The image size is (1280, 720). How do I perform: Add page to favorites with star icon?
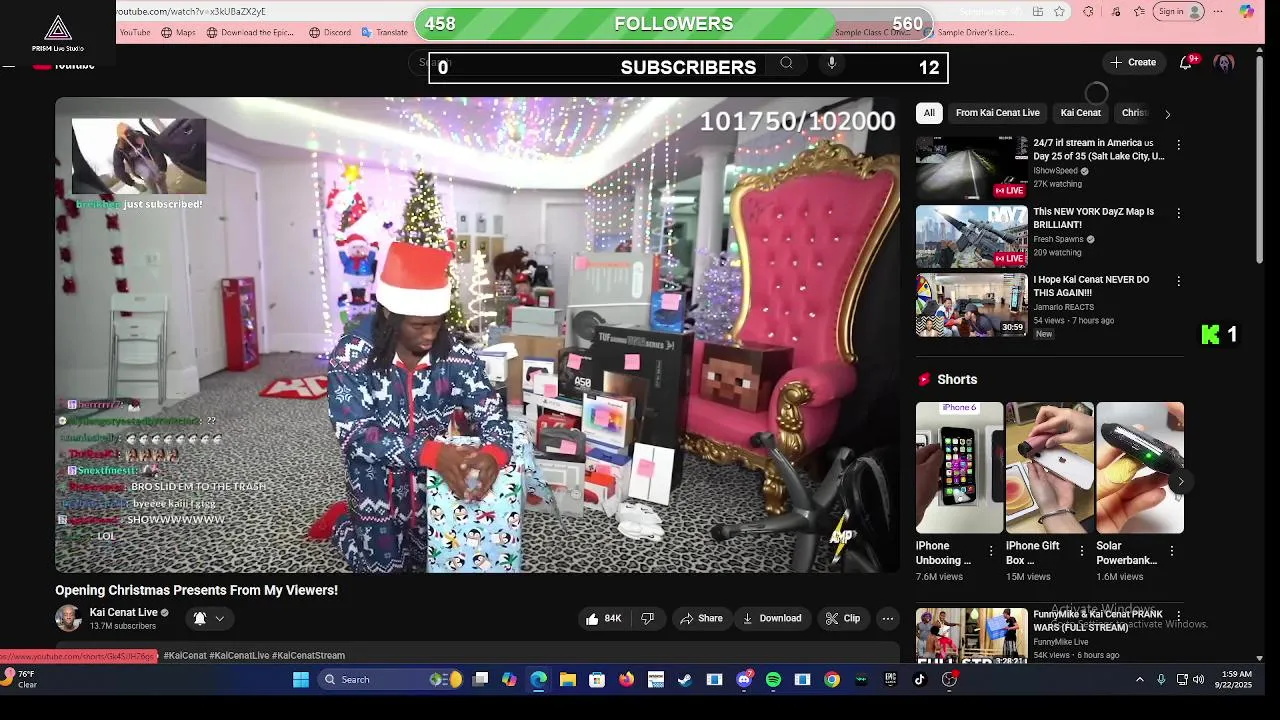pos(1059,11)
